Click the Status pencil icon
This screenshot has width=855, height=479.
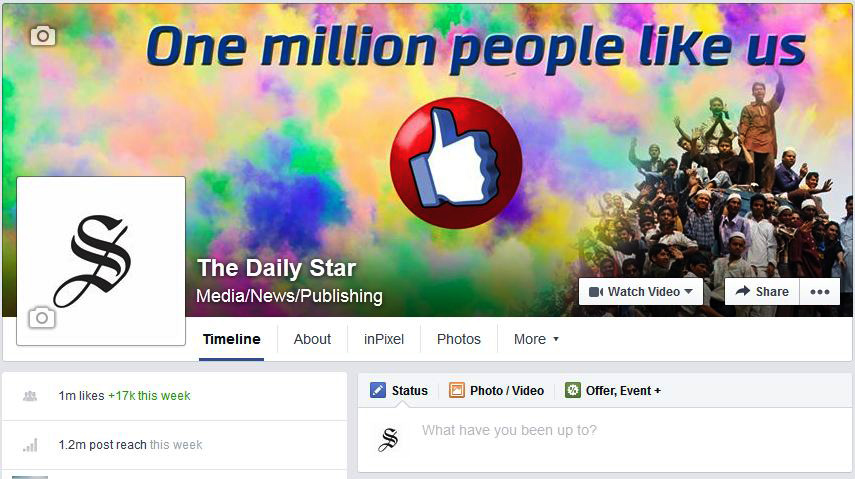pyautogui.click(x=377, y=390)
